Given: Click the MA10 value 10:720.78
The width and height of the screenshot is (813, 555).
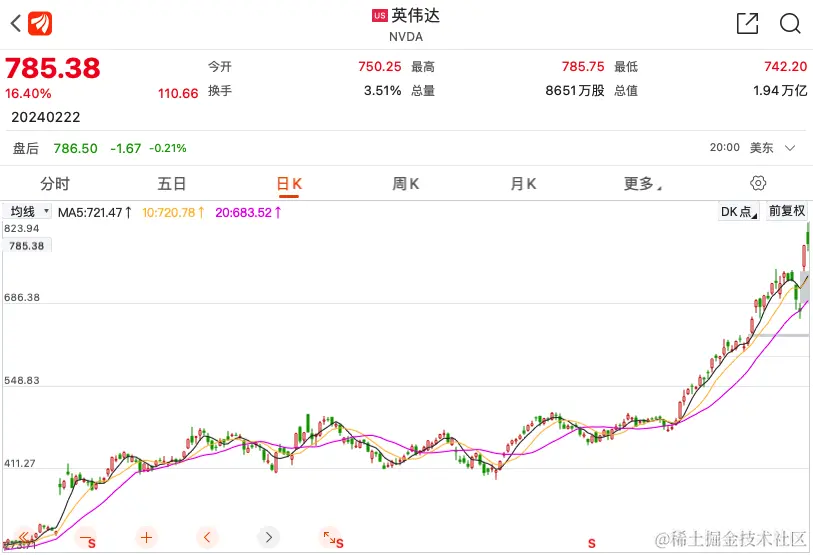Looking at the screenshot, I should (x=174, y=213).
